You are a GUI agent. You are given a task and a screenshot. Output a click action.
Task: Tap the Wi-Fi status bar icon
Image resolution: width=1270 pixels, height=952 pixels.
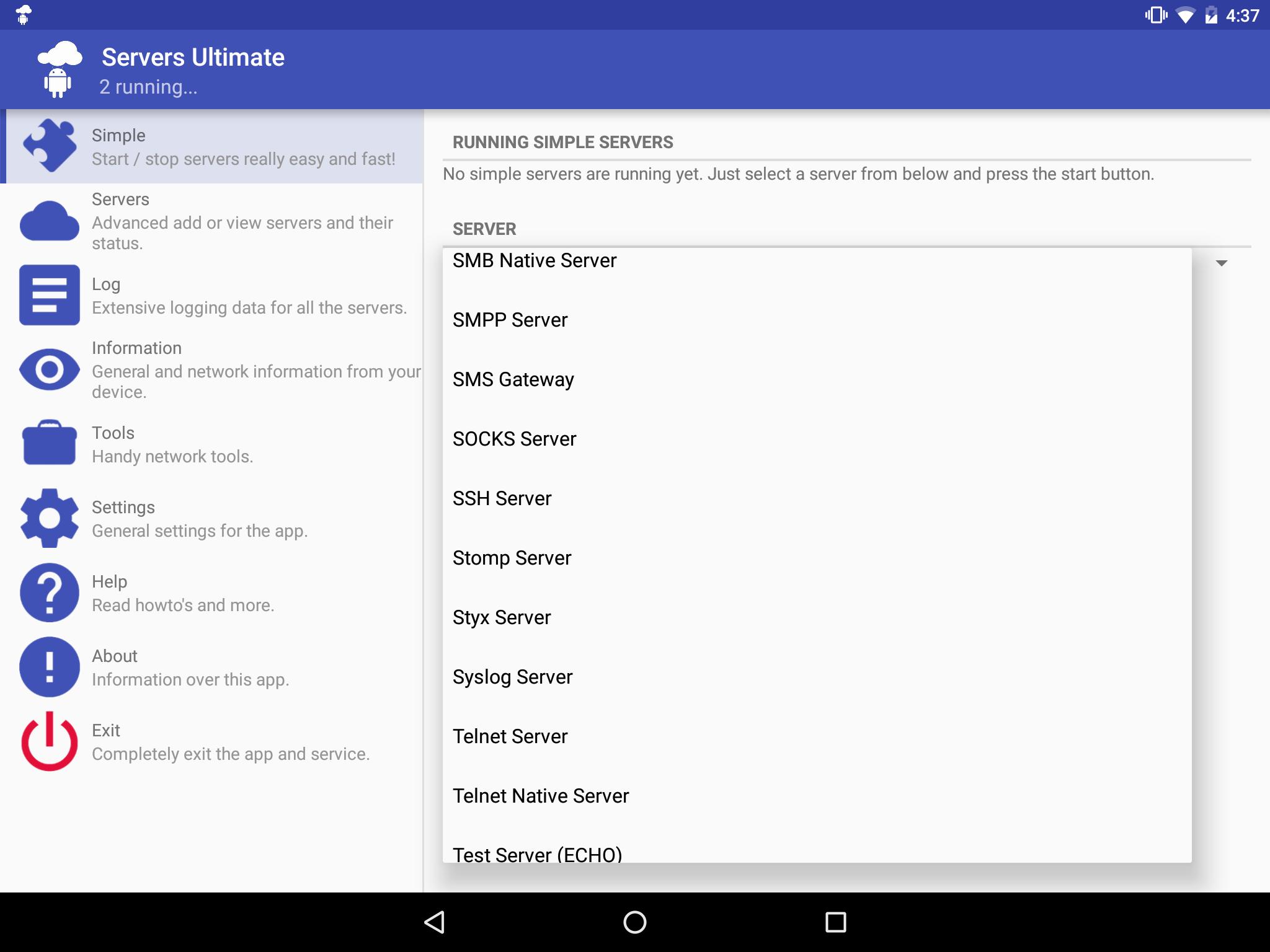pos(1185,15)
